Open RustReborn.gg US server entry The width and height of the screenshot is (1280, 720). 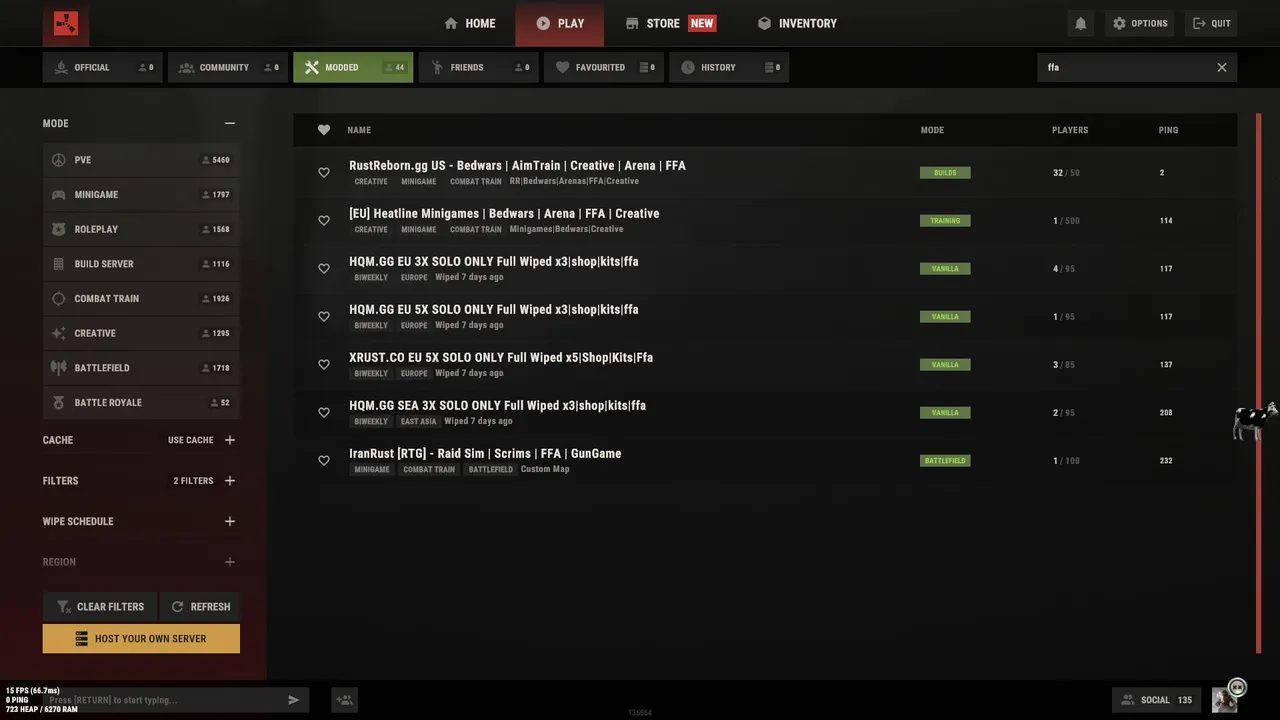tap(765, 173)
